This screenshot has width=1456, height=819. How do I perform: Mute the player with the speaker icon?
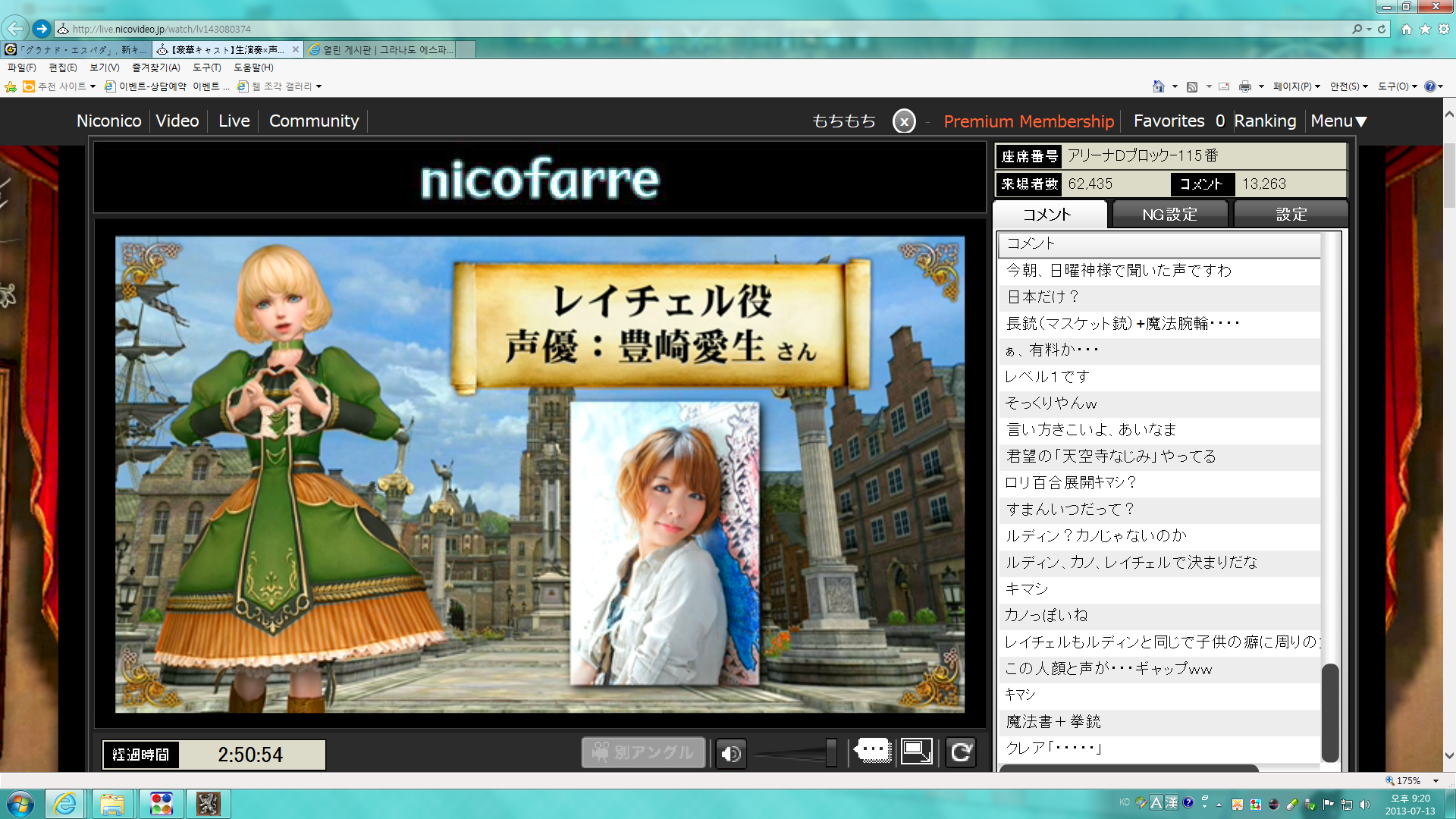click(731, 753)
